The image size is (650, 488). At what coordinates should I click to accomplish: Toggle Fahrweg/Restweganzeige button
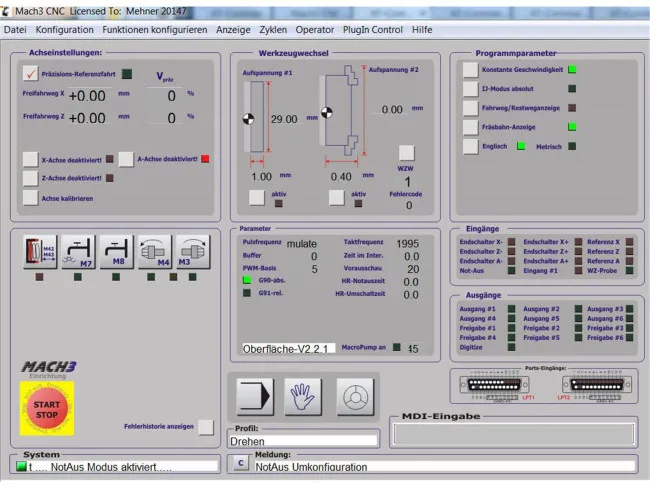471,108
